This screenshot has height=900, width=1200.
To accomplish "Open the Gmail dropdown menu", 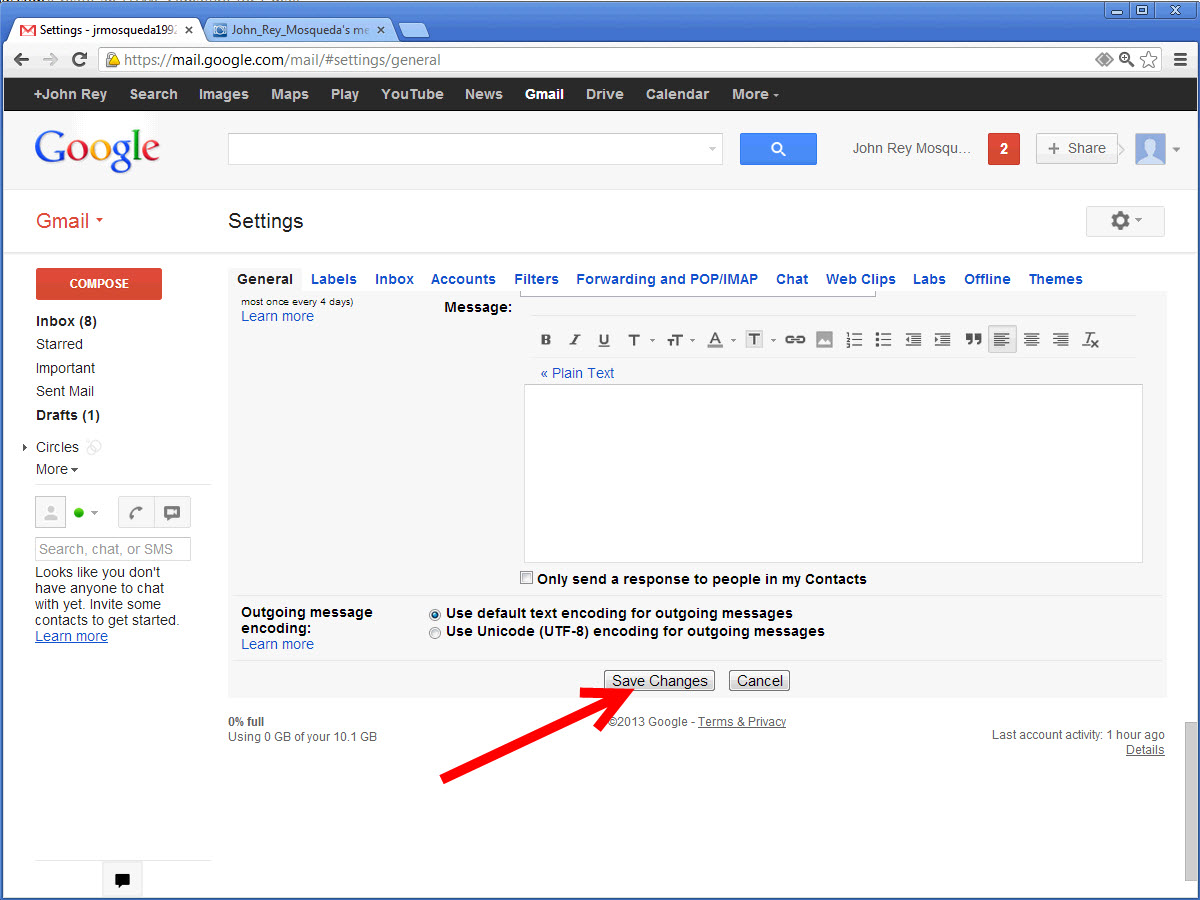I will [x=70, y=221].
